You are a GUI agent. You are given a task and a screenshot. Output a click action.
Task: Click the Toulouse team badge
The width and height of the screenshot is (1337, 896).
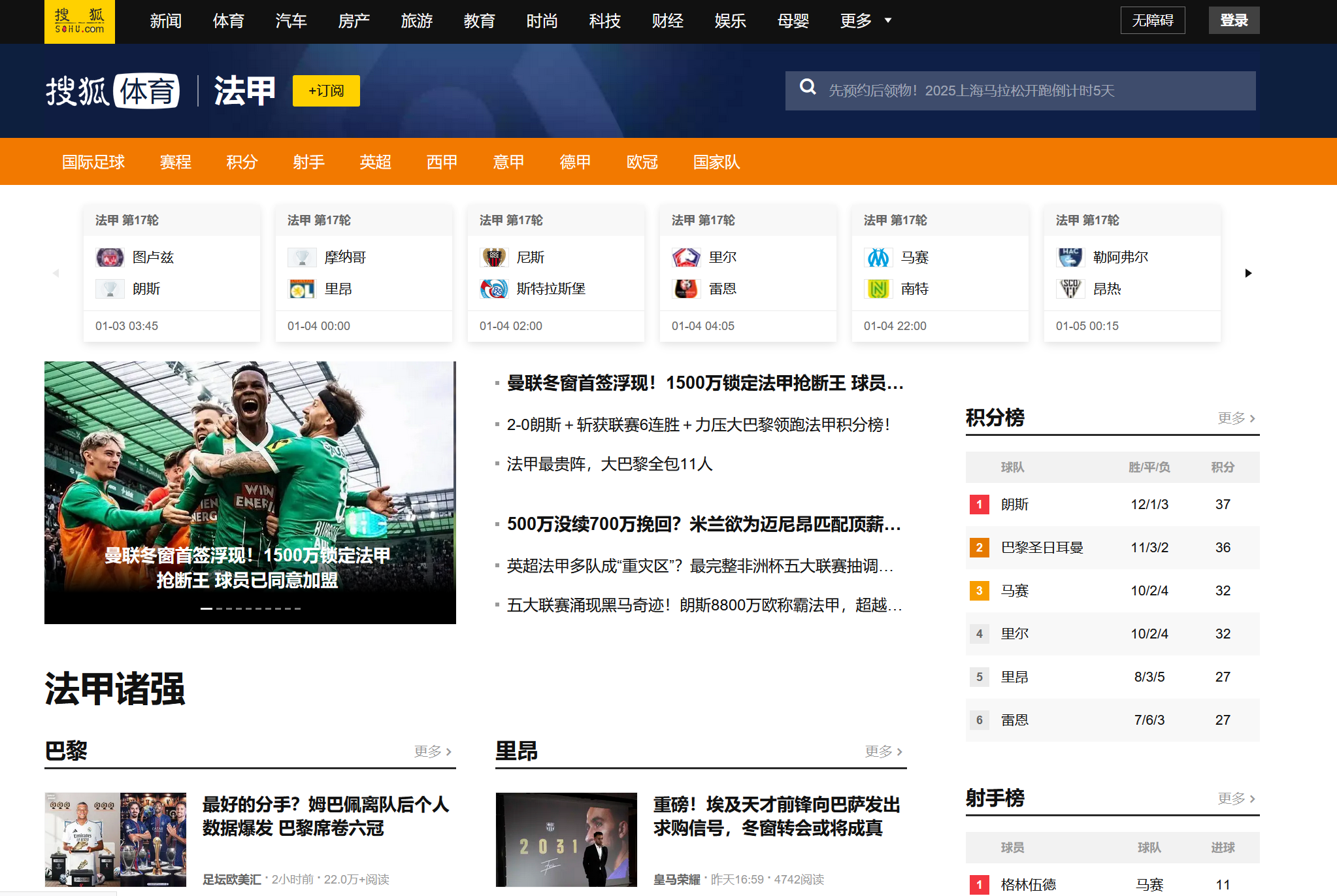tap(109, 257)
